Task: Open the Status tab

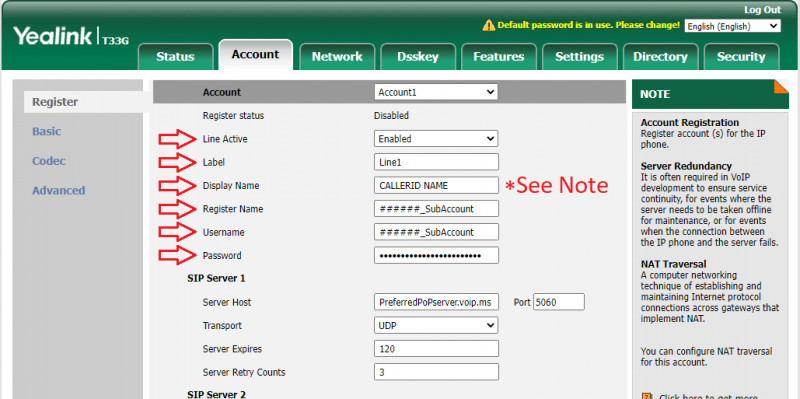Action: tap(175, 57)
